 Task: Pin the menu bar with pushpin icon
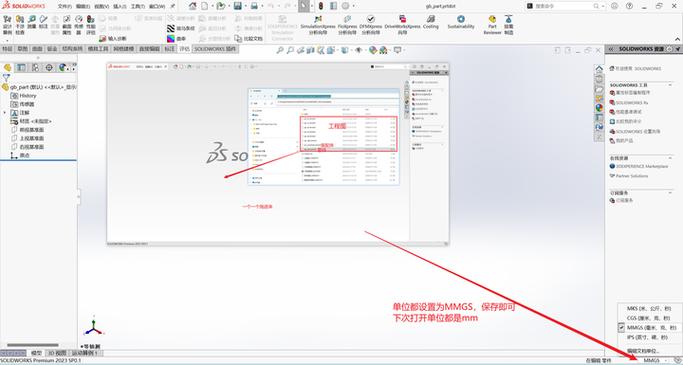pyautogui.click(x=172, y=6)
